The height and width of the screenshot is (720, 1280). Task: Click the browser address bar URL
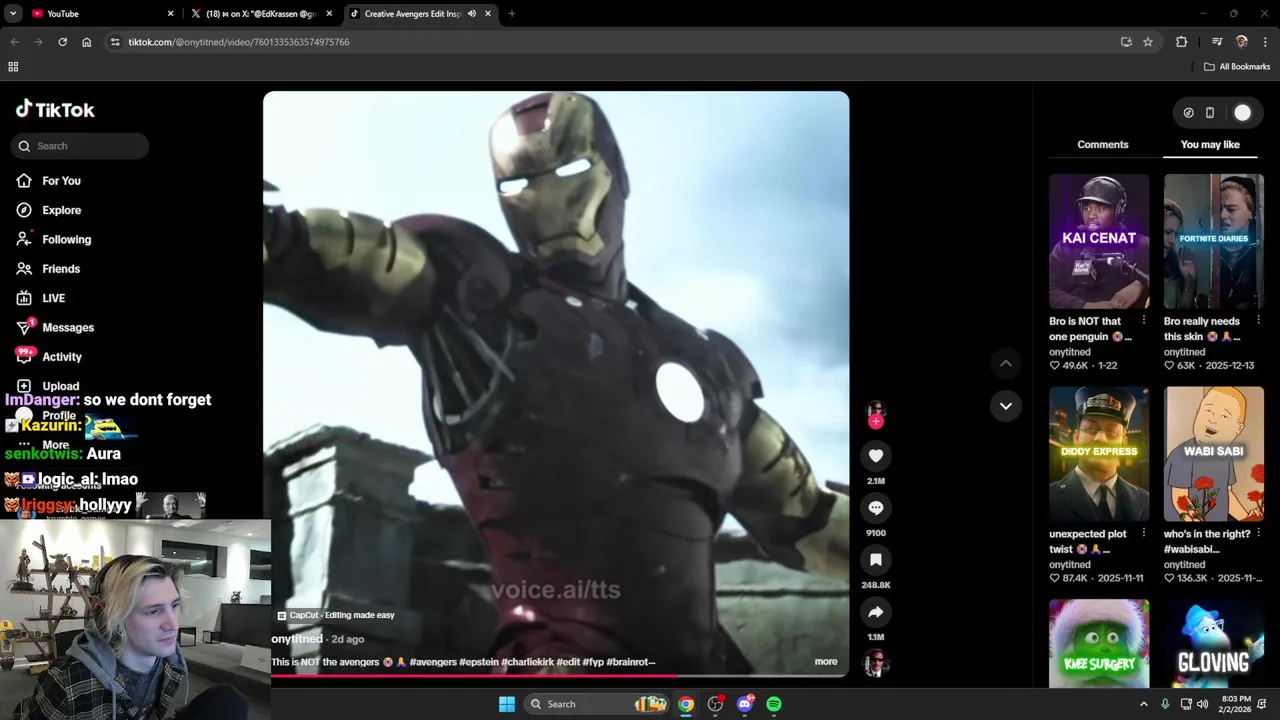click(x=239, y=42)
